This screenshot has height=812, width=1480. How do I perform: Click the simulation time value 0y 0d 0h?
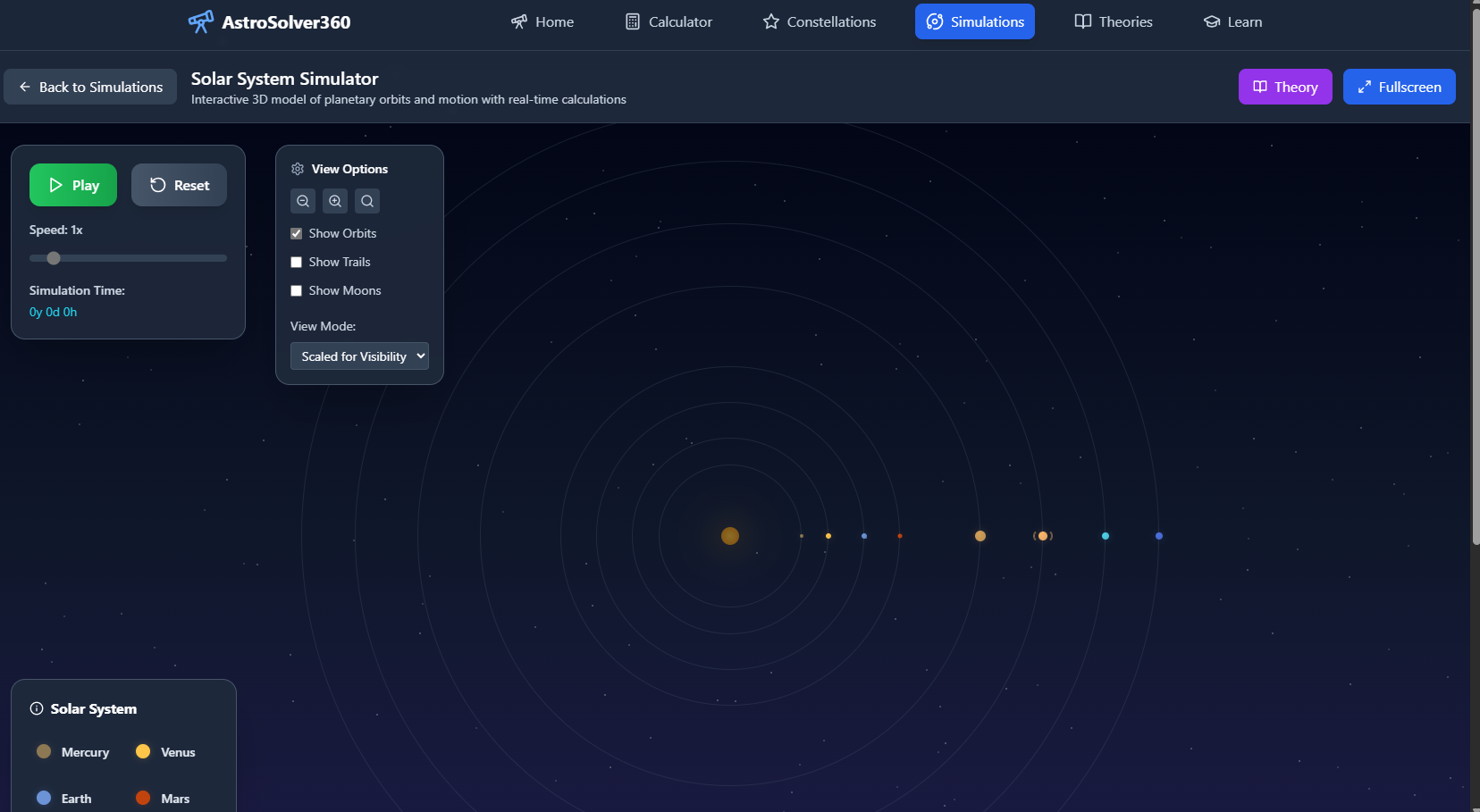coord(54,312)
